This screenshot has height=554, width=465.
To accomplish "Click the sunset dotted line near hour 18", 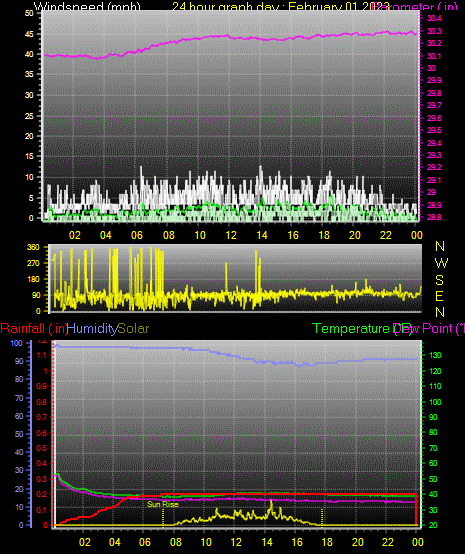I will pos(322,517).
